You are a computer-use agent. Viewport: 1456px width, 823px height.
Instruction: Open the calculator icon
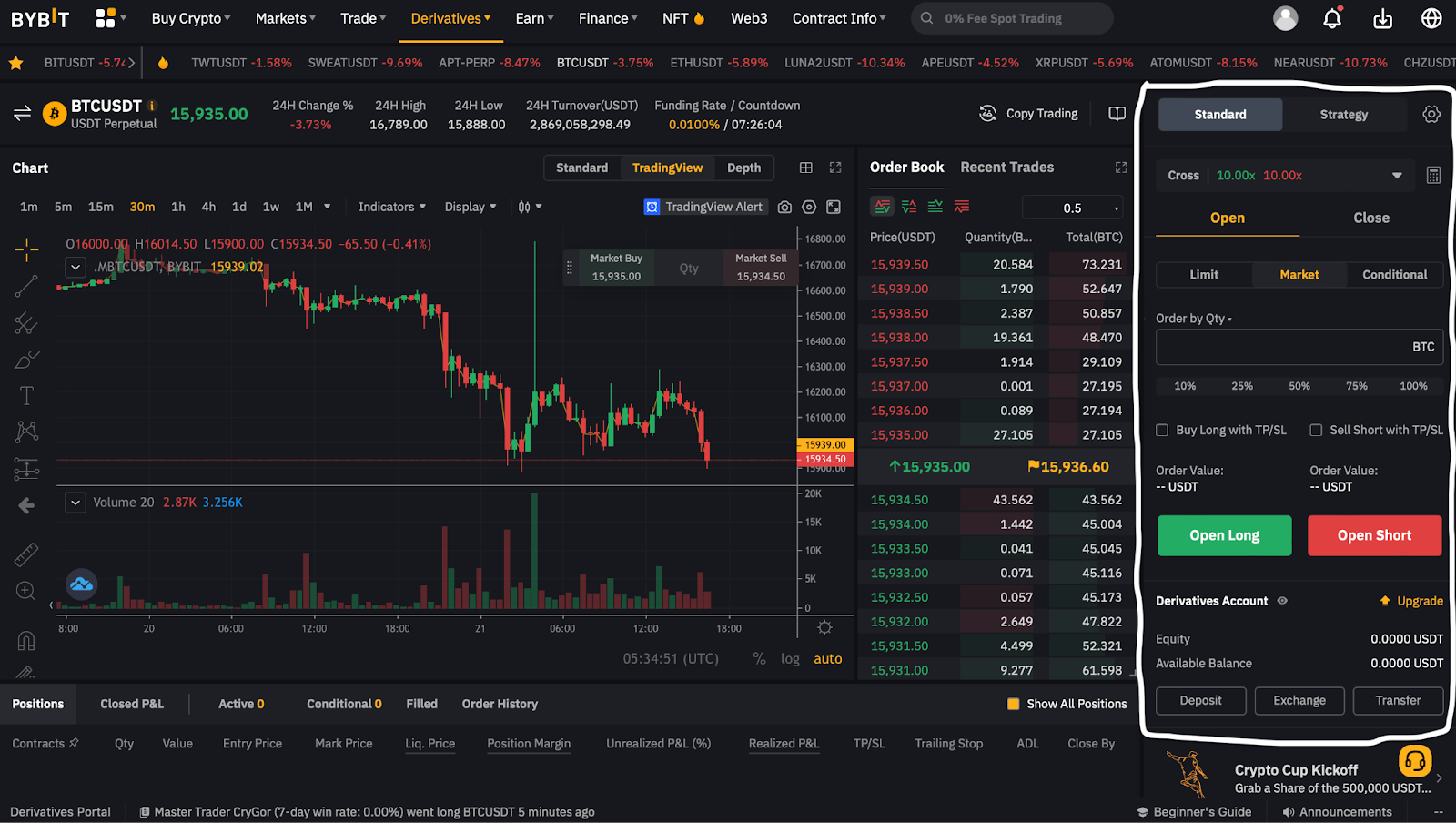point(1433,176)
